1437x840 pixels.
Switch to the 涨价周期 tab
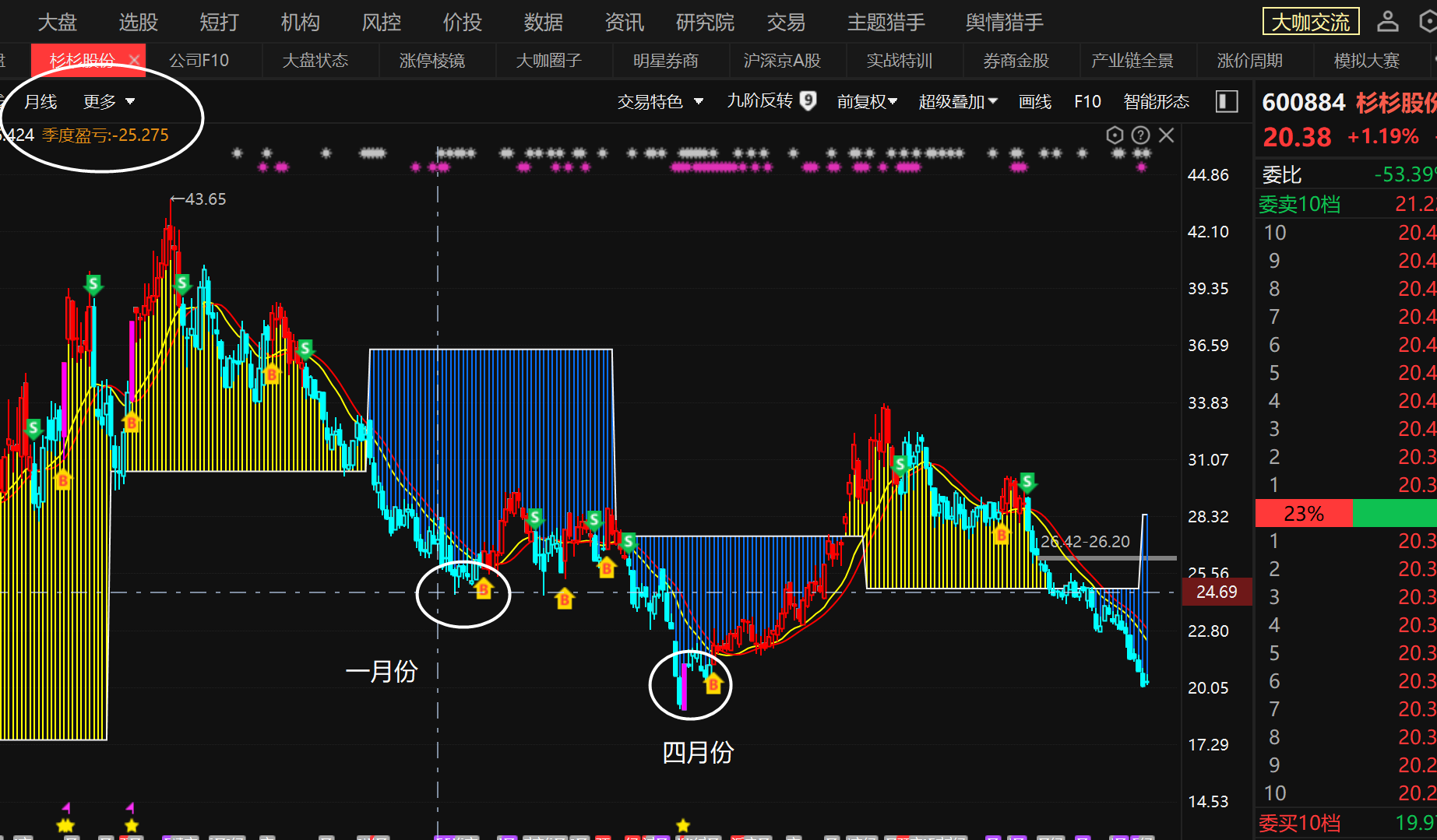(x=1250, y=60)
